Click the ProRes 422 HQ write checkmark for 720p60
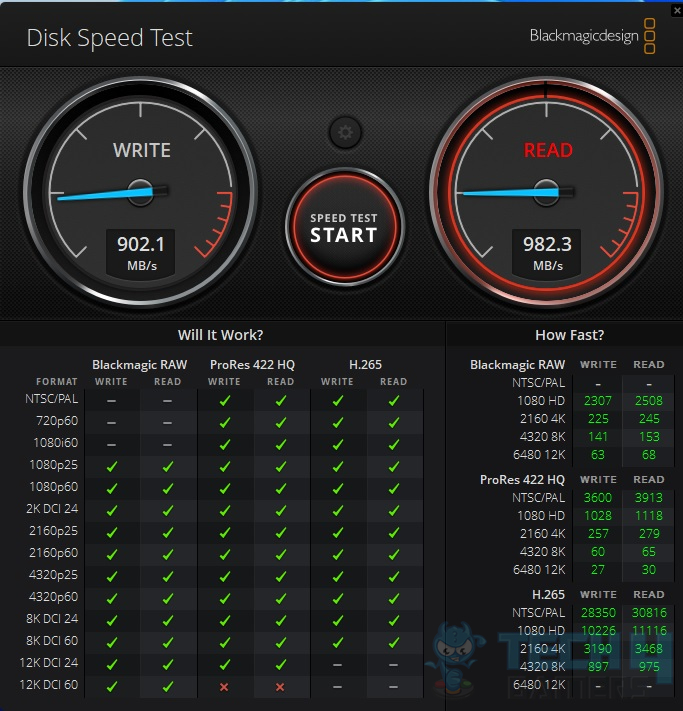The width and height of the screenshot is (683, 711). pyautogui.click(x=224, y=423)
